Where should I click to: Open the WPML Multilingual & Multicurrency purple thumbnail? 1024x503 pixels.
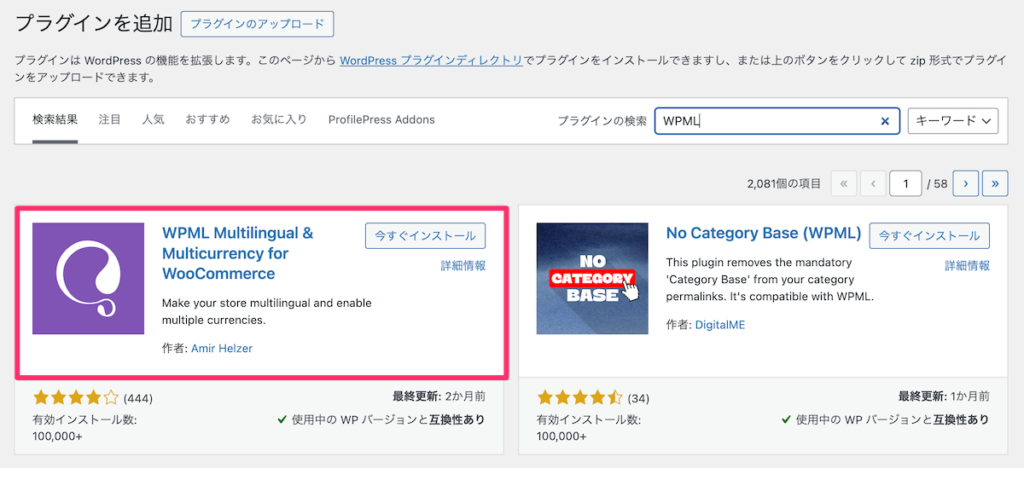click(88, 278)
